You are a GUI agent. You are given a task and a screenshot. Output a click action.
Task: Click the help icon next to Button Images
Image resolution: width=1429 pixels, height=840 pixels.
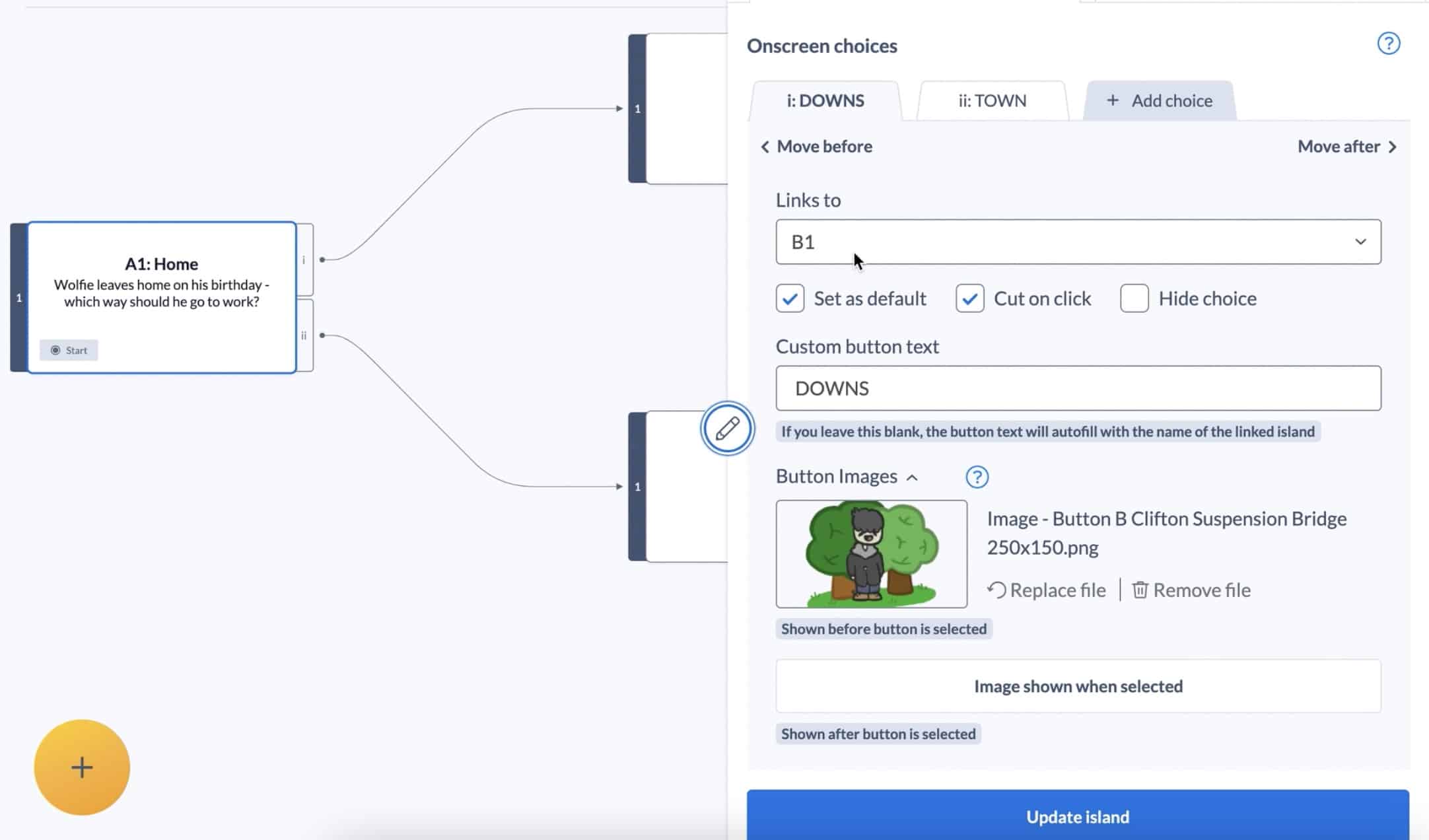[977, 477]
